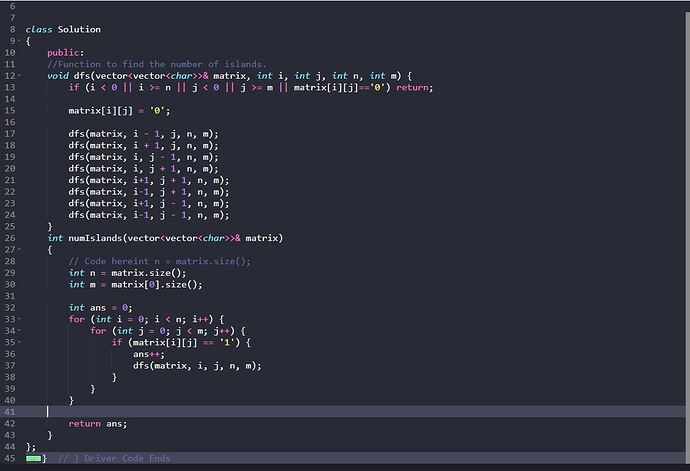Viewport: 690px width, 471px height.
Task: Collapse numIslands body fold arrow at line 27
Action: click(x=19, y=250)
